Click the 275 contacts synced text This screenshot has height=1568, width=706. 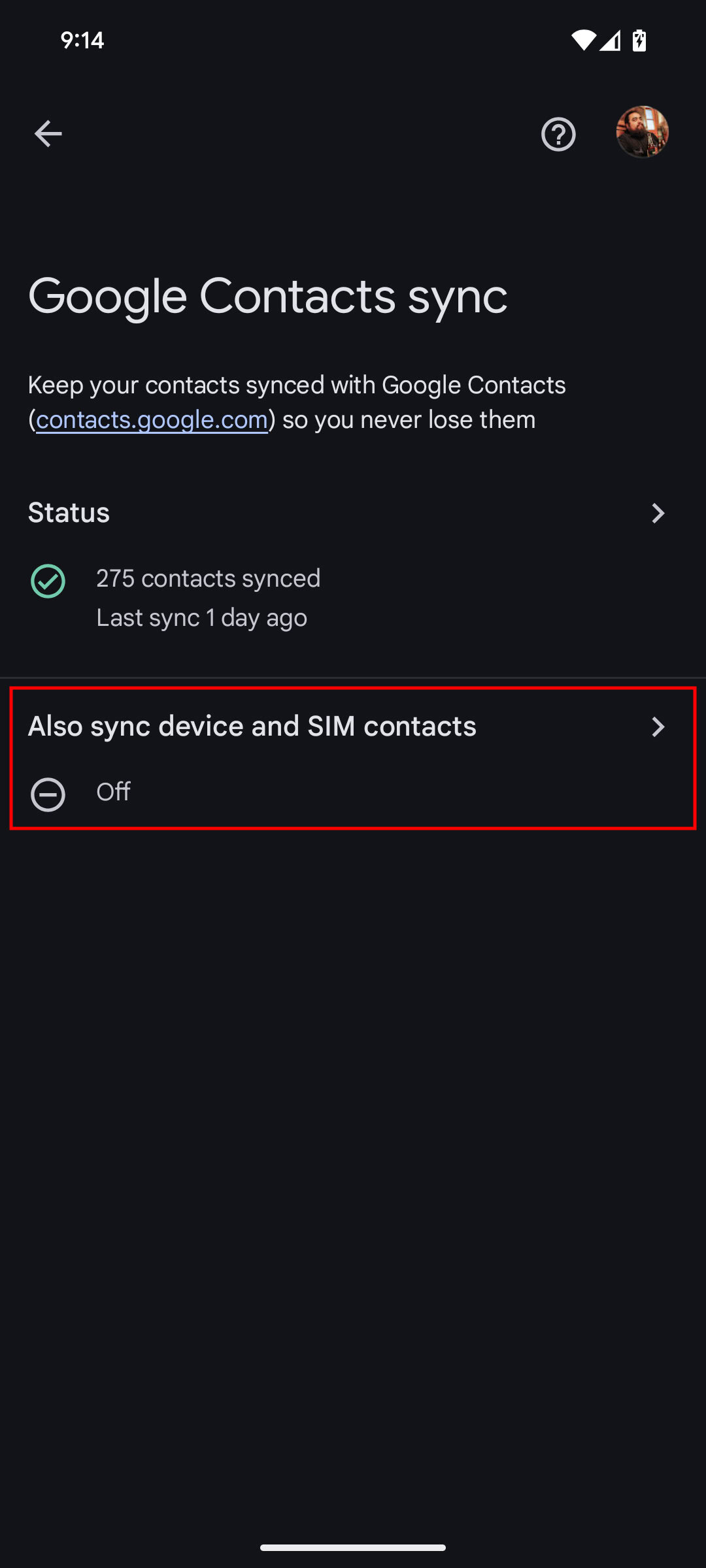(x=208, y=578)
